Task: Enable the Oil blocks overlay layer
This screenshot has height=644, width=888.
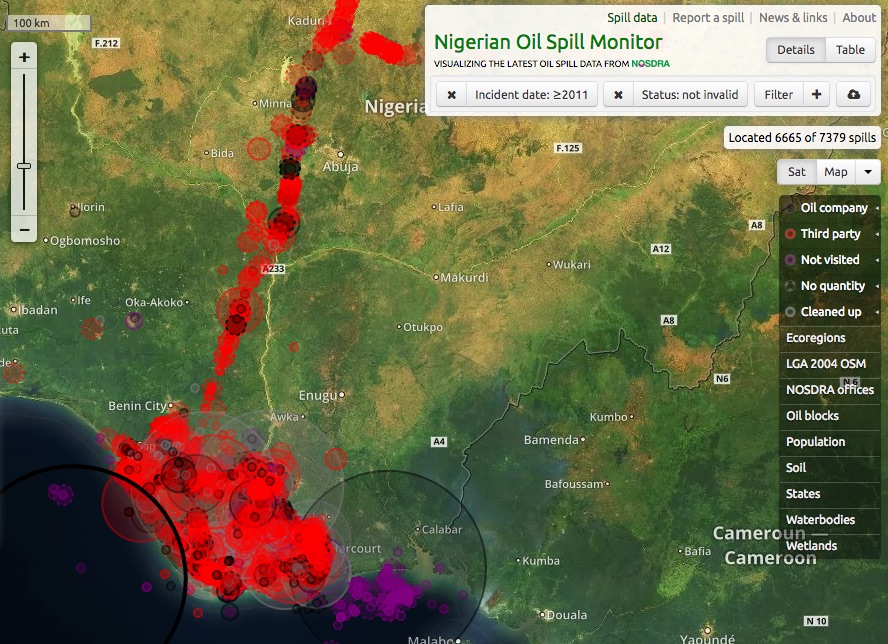Action: 812,416
